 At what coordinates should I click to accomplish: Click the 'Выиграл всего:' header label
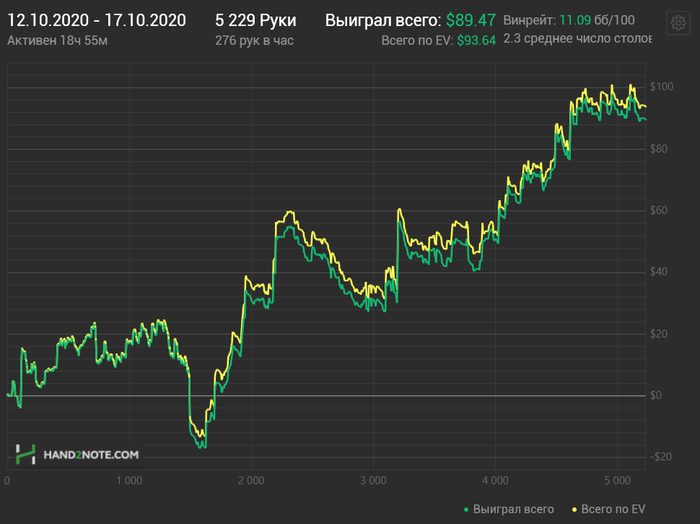[383, 21]
